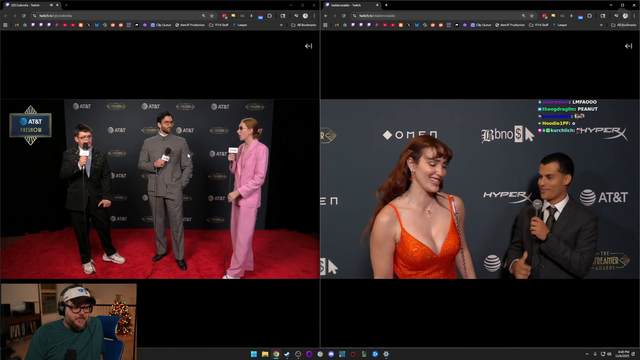The width and height of the screenshot is (640, 360).
Task: Open the Looper bookmark in left window
Action: [x=240, y=25]
